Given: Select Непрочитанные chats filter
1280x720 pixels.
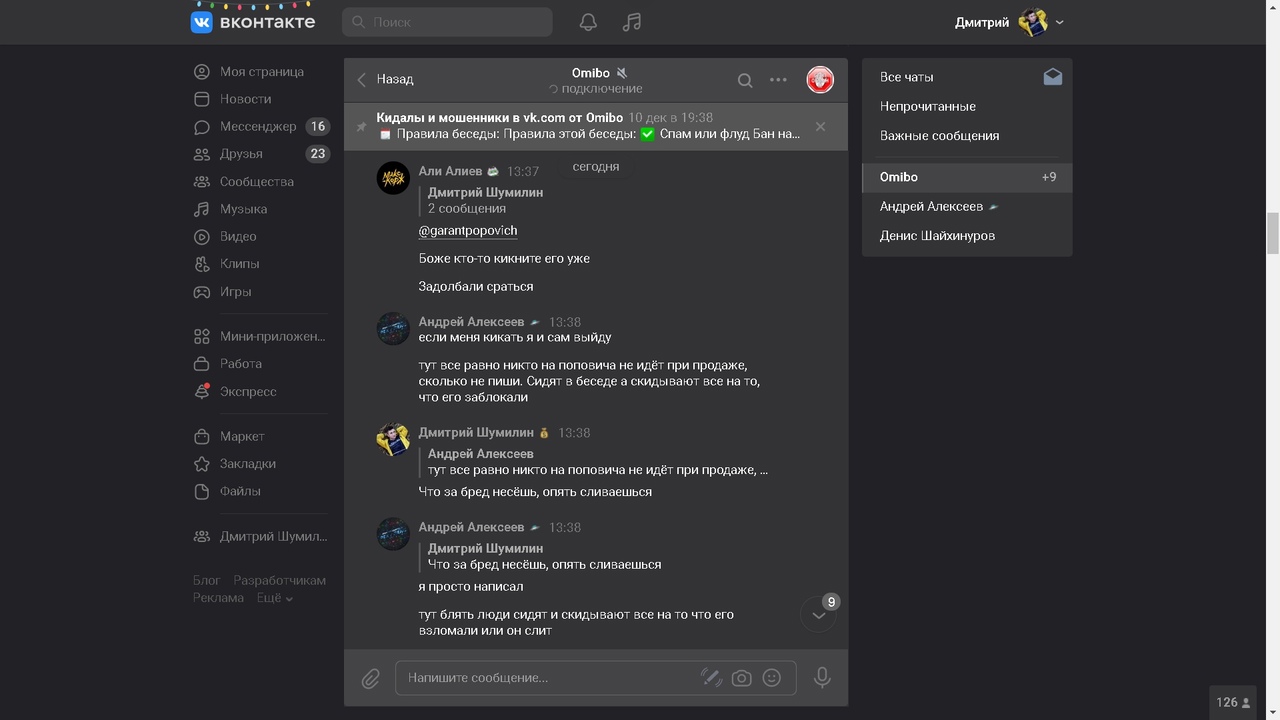Looking at the screenshot, I should [927, 106].
